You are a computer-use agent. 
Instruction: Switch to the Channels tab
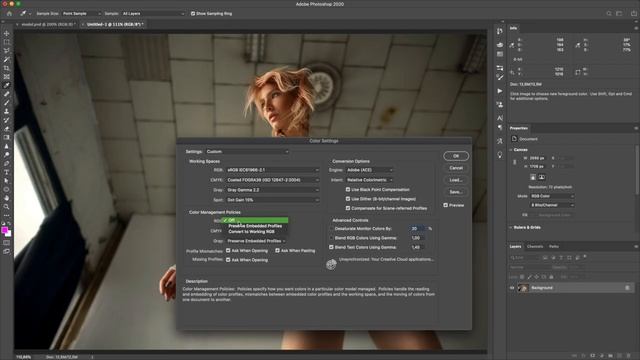pos(535,247)
